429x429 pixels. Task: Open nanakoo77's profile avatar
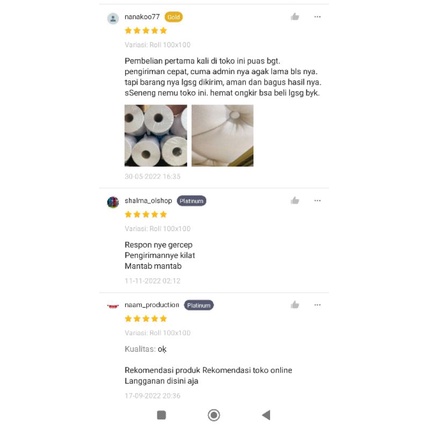pos(113,18)
